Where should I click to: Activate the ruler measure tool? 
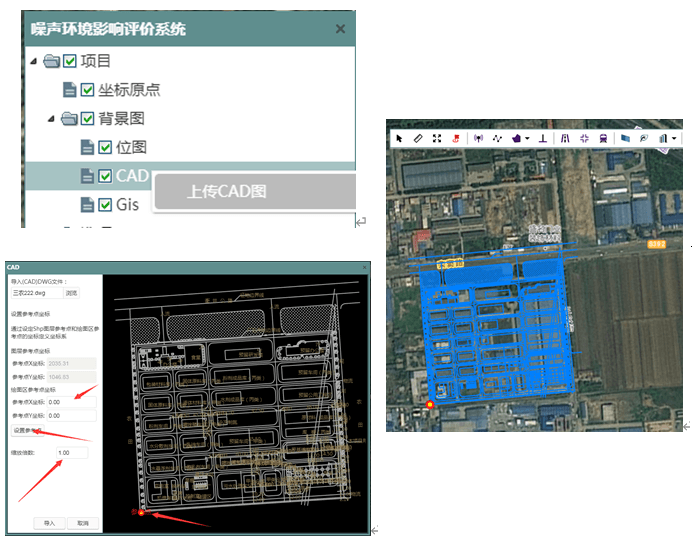click(418, 138)
